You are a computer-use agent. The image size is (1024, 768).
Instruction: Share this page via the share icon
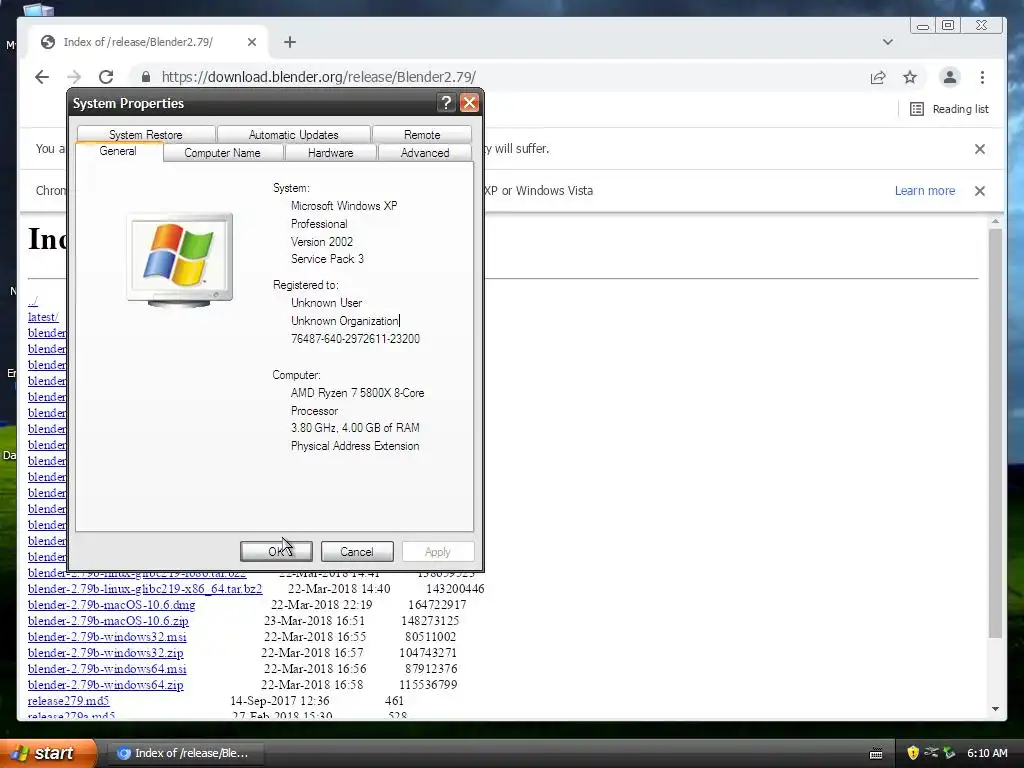tap(878, 78)
